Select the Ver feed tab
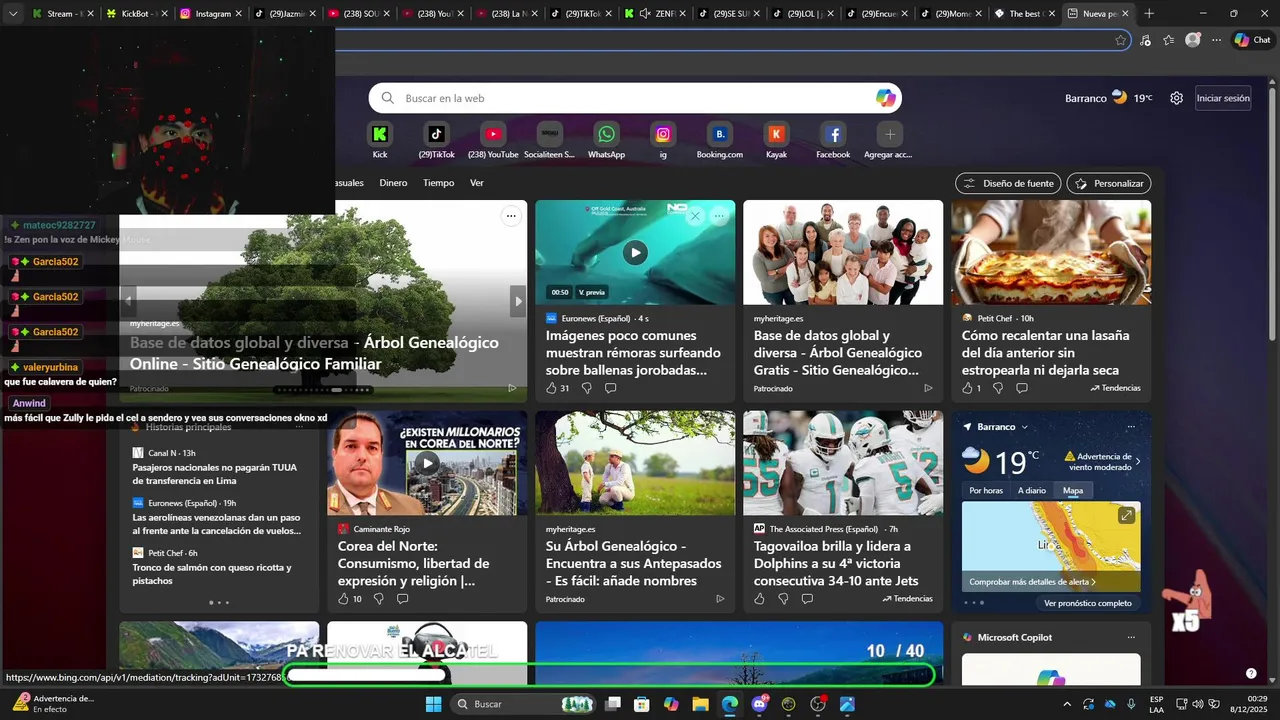 pyautogui.click(x=477, y=183)
